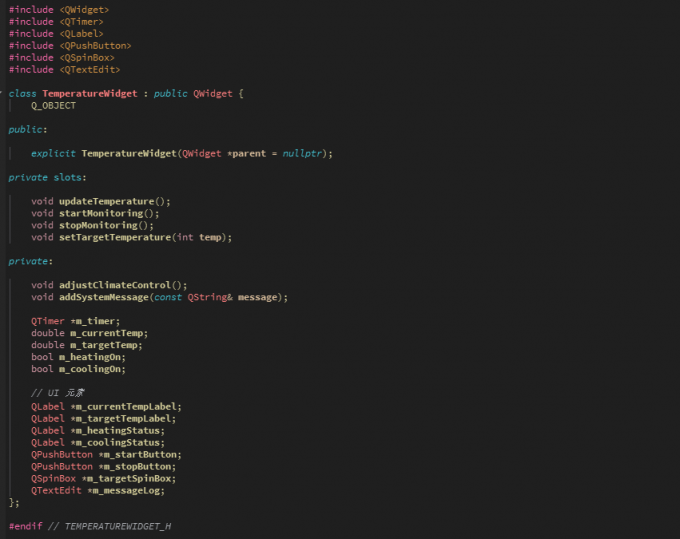Place cursor on Q_OBJECT macro
Viewport: 680px width, 539px height.
[53, 105]
